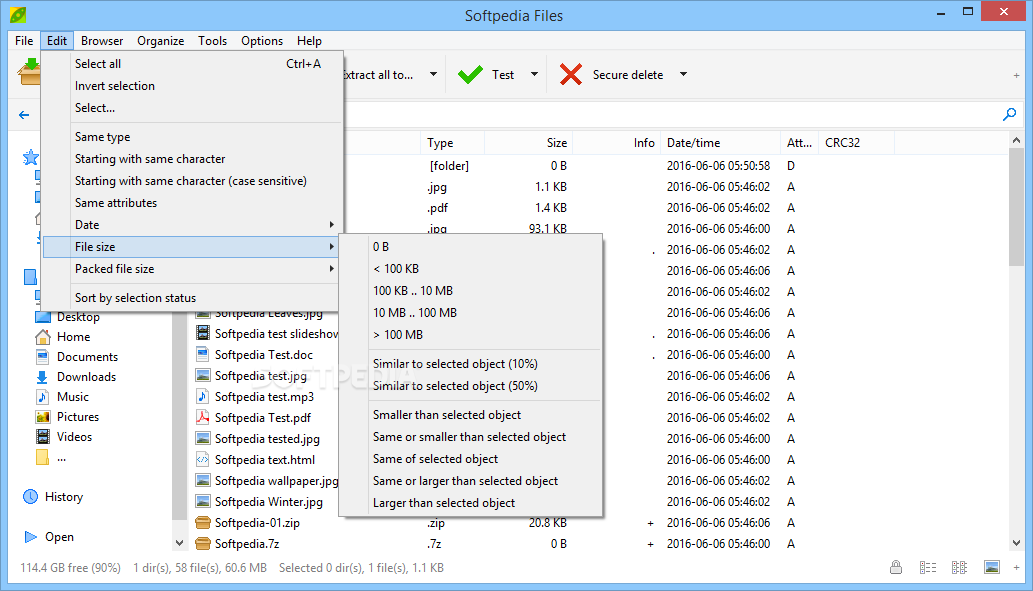Image resolution: width=1033 pixels, height=591 pixels.
Task: Select the 100 KB .. 10 MB size option
Action: [x=470, y=291]
